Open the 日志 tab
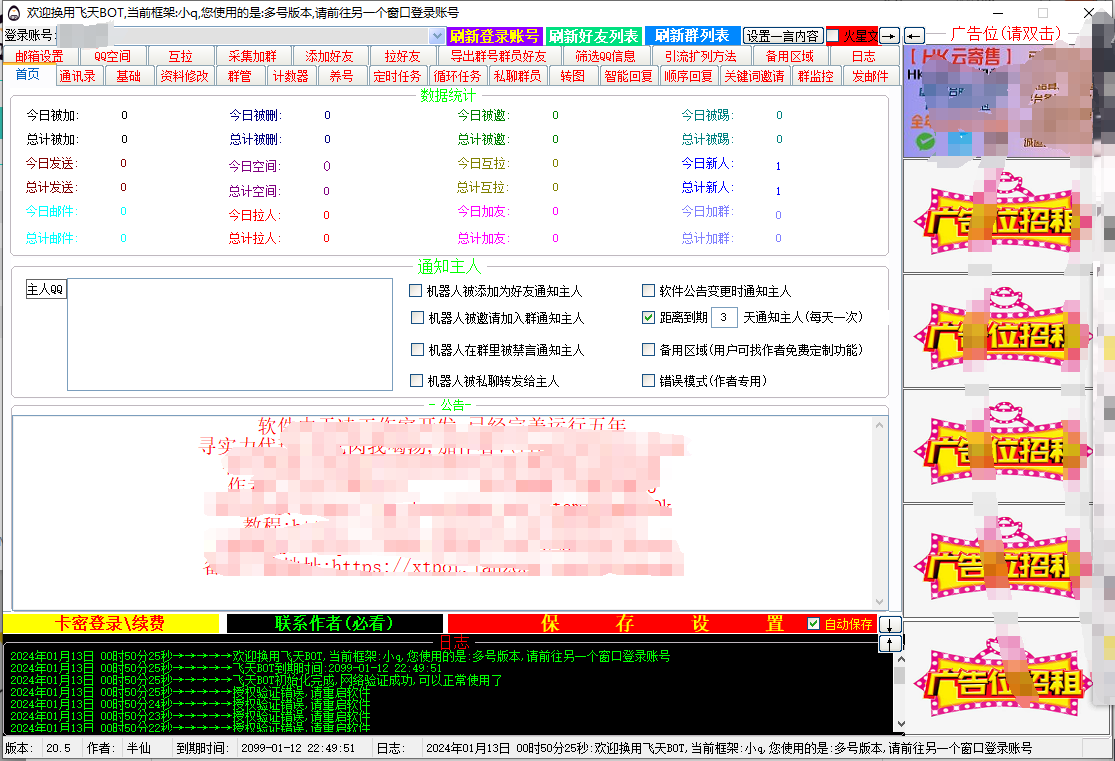The height and width of the screenshot is (761, 1115). (x=863, y=56)
